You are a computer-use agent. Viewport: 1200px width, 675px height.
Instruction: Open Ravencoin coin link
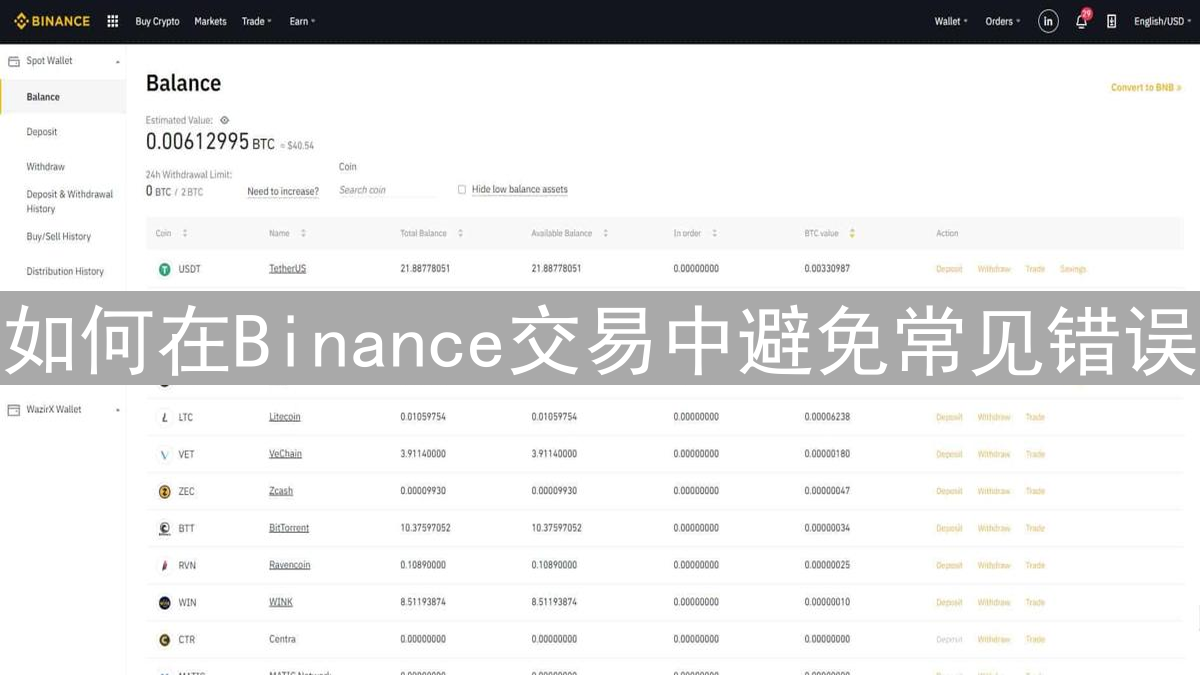pos(290,565)
